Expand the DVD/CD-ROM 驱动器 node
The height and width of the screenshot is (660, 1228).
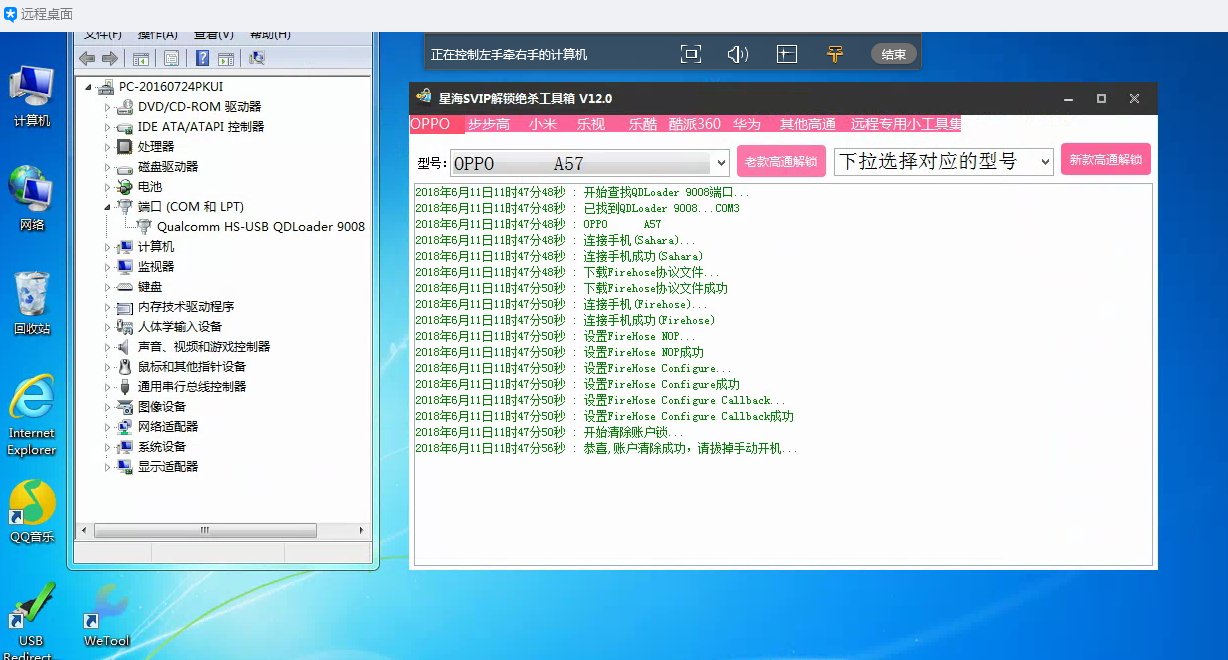[108, 107]
